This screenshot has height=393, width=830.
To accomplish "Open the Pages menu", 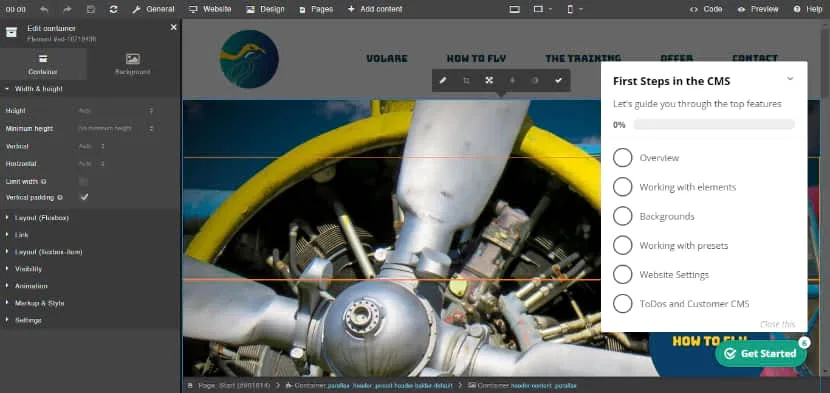I will click(316, 9).
